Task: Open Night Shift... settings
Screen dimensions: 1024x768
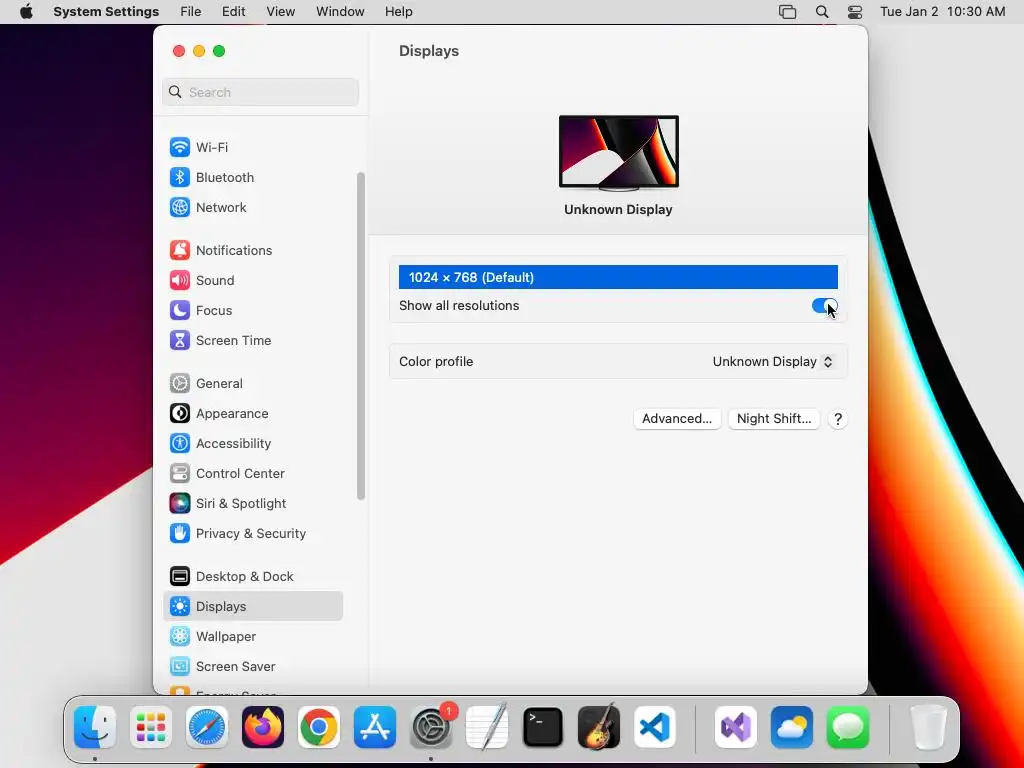Action: point(774,419)
